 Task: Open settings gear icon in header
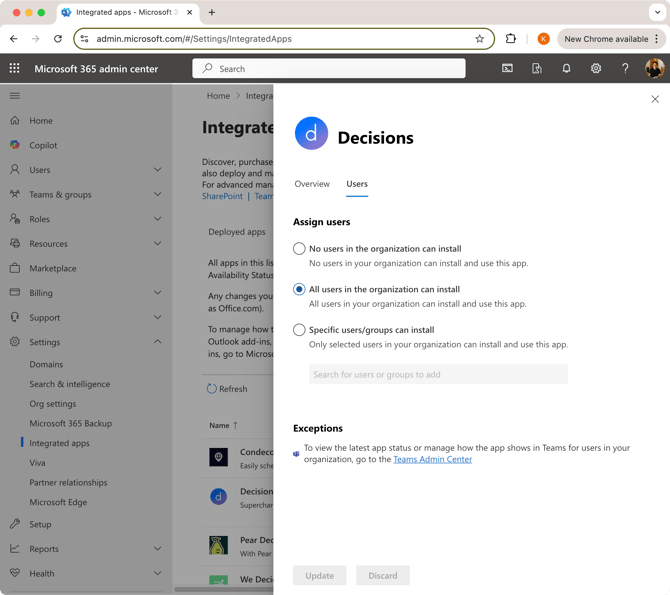[x=596, y=68]
